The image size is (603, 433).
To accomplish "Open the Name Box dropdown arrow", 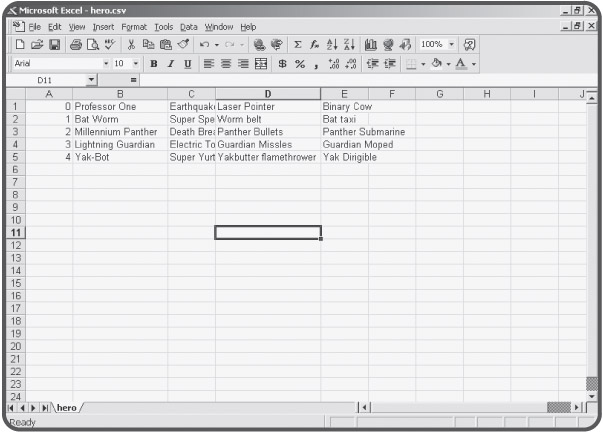I will click(92, 79).
